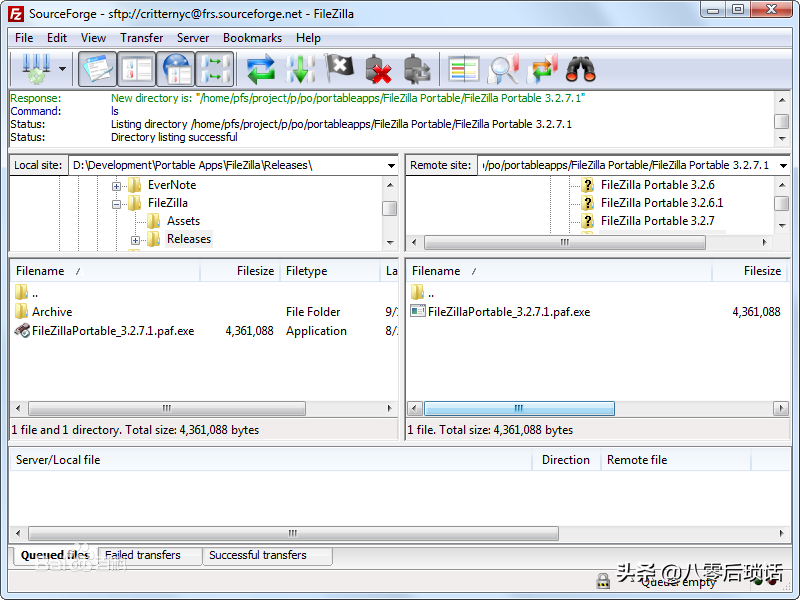
Task: Select the local Archive folder
Action: [x=52, y=312]
